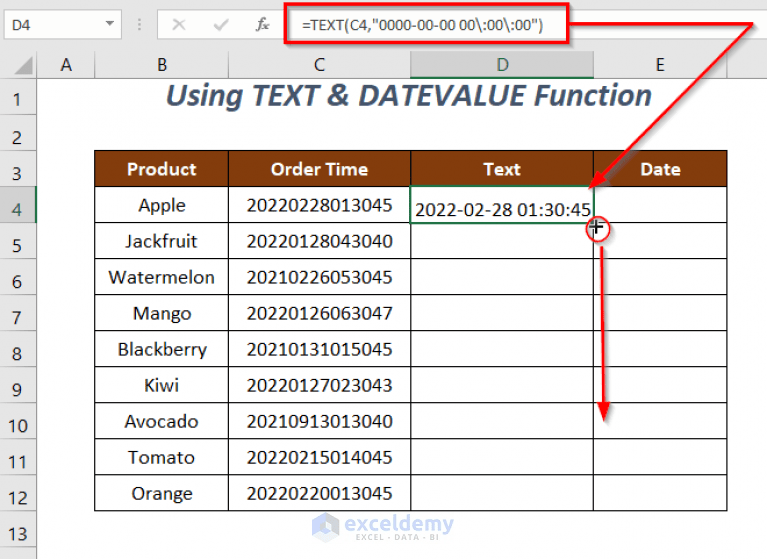767x559 pixels.
Task: Select column A header
Action: pos(66,65)
